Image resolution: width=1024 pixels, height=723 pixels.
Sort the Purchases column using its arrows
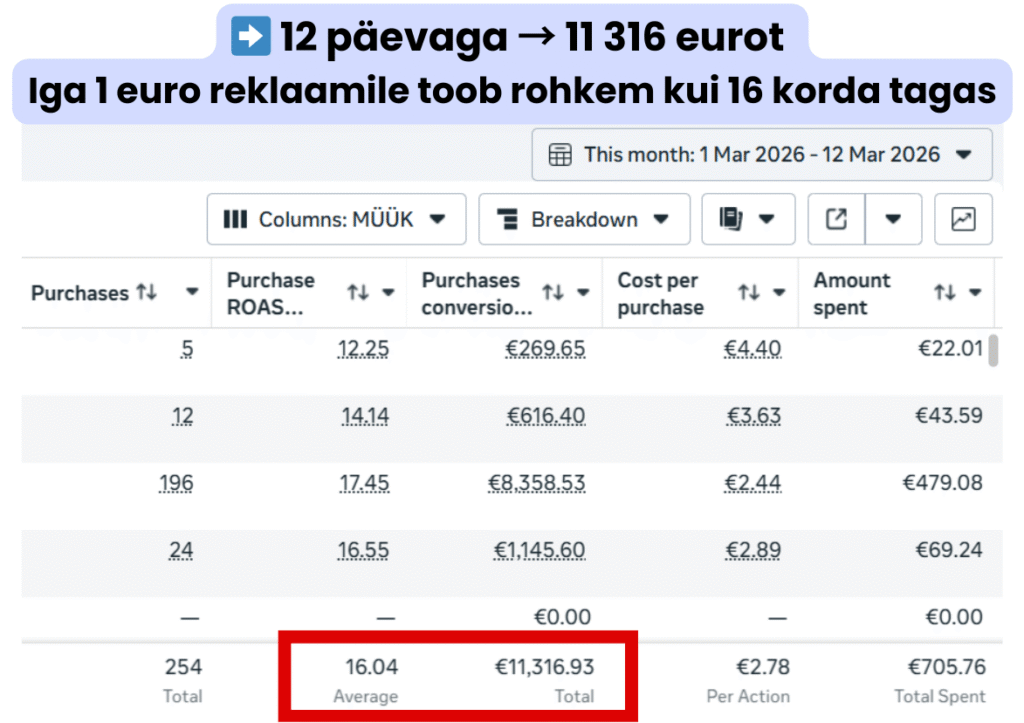[146, 293]
